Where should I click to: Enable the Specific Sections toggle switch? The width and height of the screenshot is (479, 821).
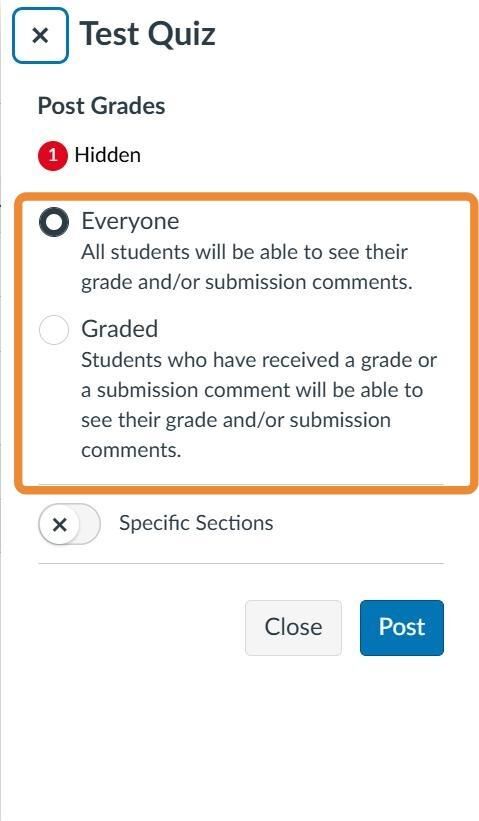[69, 524]
